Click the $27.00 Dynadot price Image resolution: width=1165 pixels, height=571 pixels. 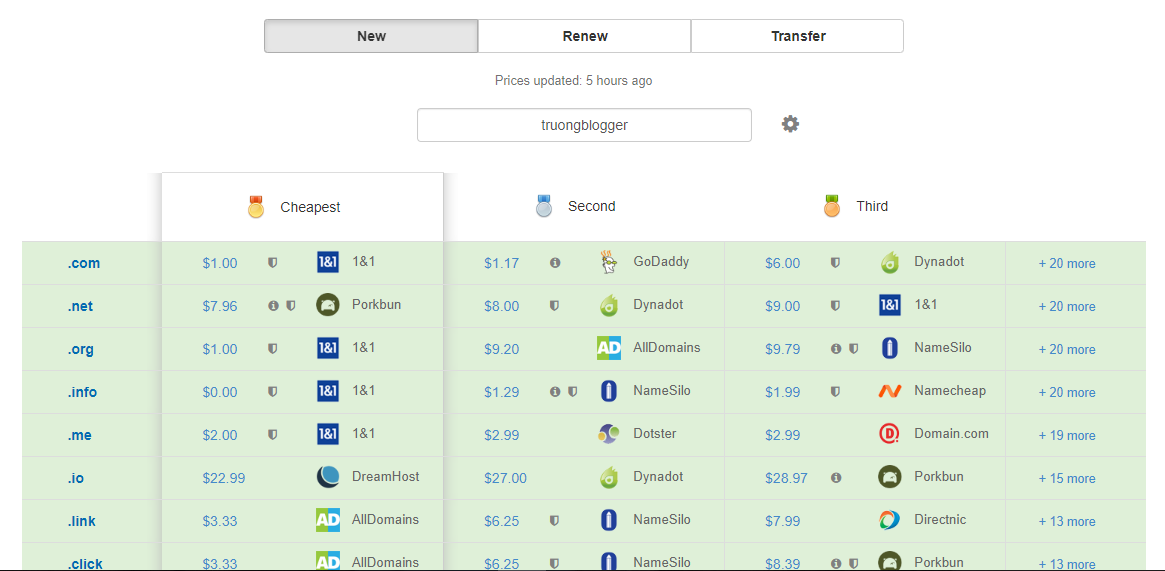505,478
